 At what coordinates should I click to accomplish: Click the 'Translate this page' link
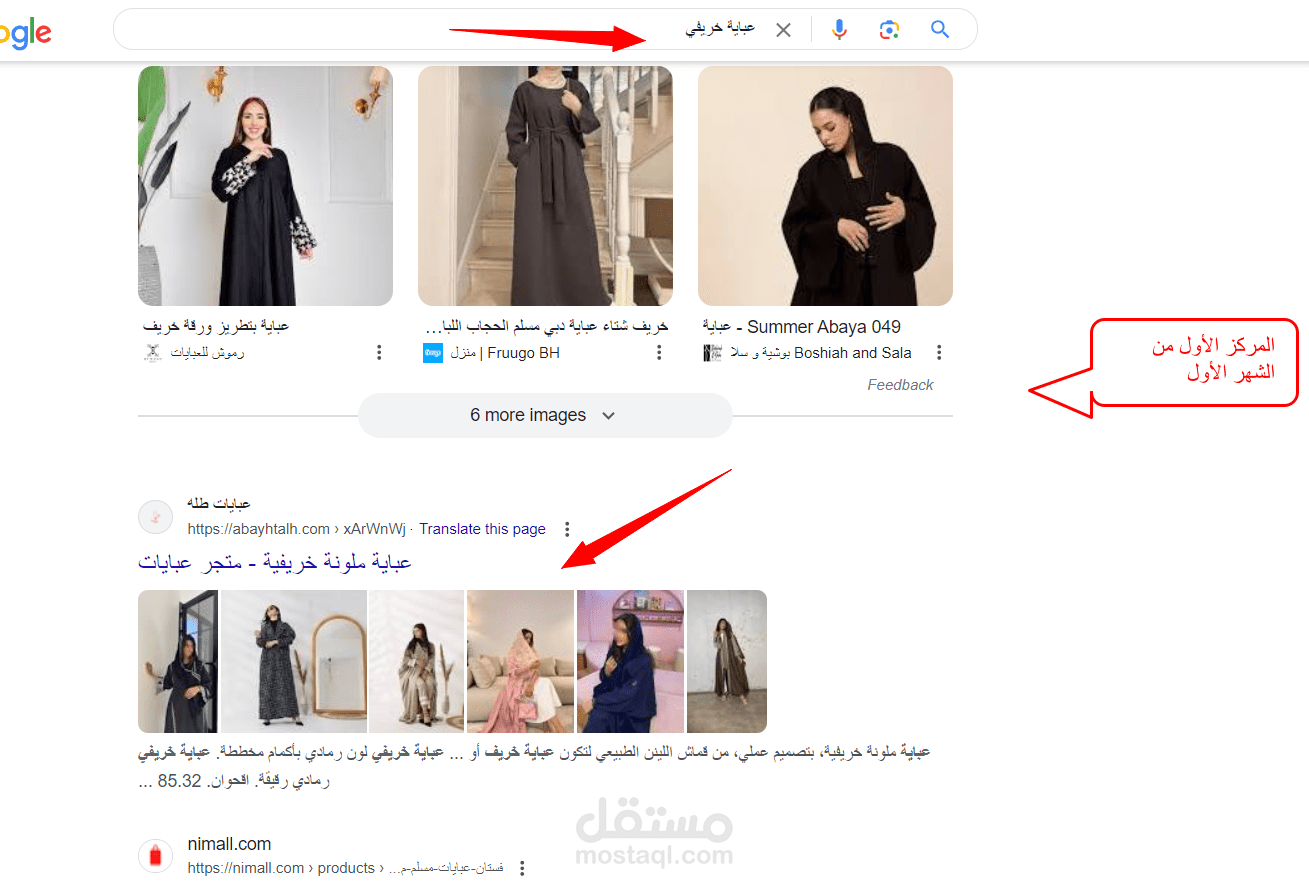pos(482,529)
